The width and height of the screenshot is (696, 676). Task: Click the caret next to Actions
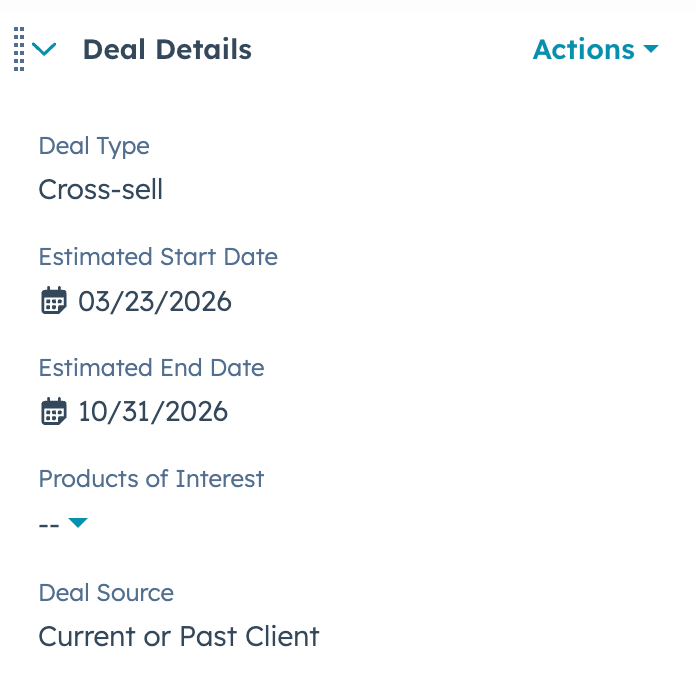(651, 49)
